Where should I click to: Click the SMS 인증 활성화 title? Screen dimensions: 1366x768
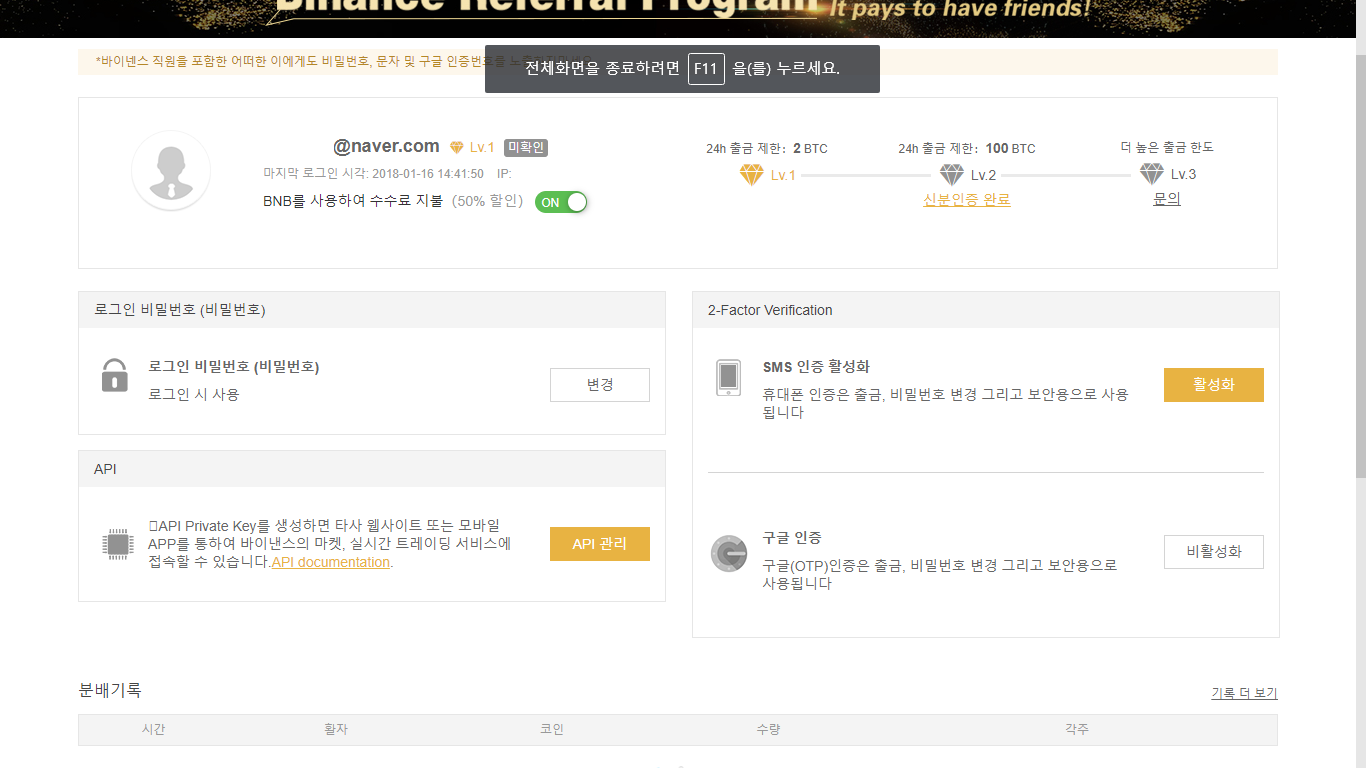pyautogui.click(x=816, y=367)
